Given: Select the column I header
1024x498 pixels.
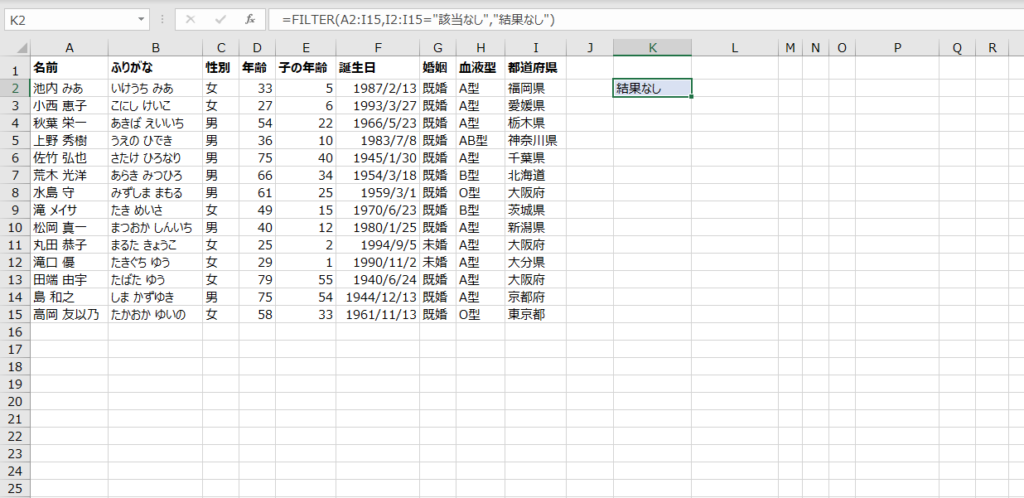Looking at the screenshot, I should click(x=535, y=47).
